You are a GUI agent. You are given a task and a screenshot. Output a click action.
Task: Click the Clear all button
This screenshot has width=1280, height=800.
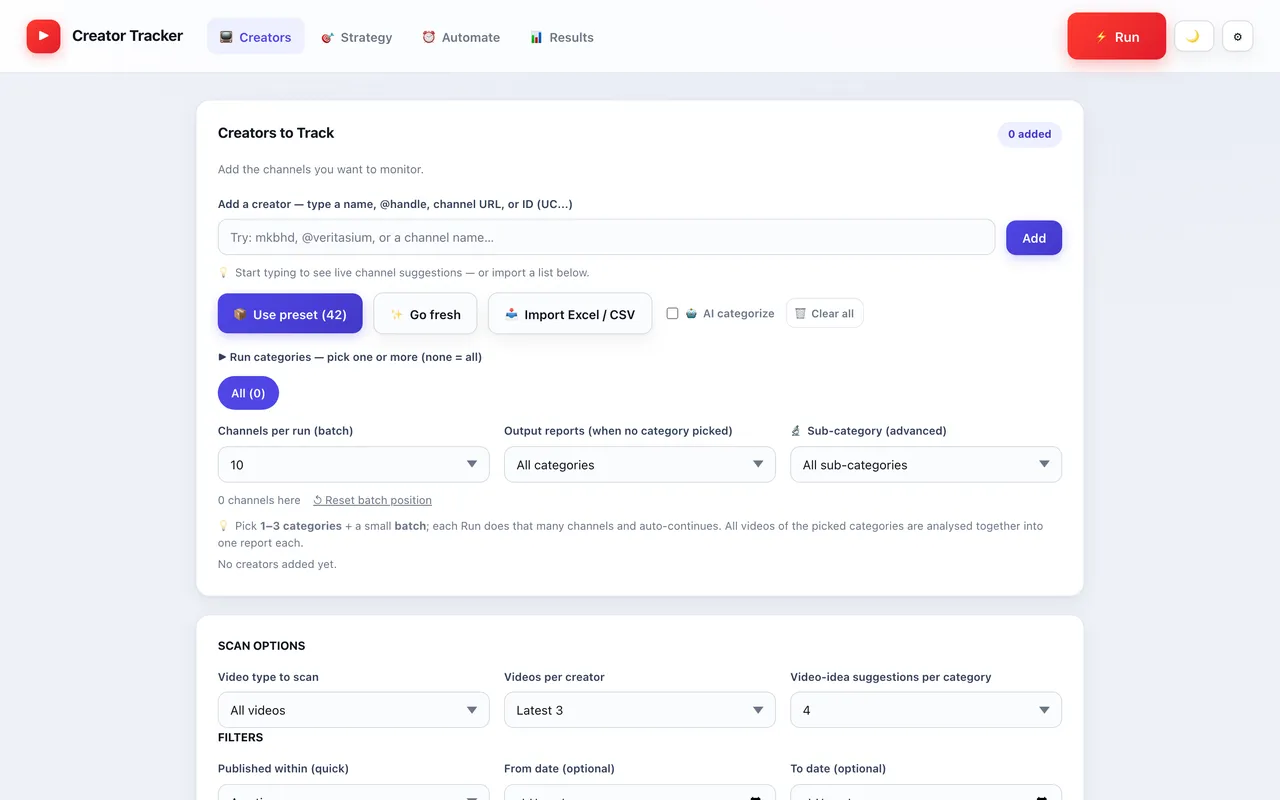824,313
